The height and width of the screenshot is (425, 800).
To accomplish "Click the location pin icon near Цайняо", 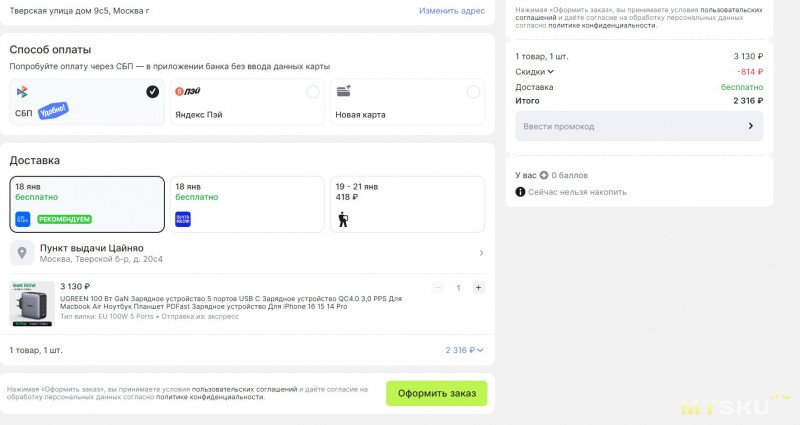I will [x=23, y=253].
